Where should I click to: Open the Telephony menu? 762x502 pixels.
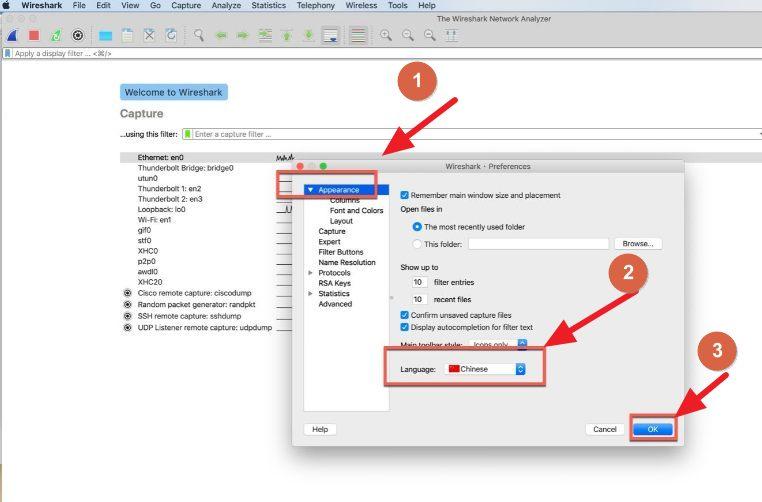[316, 6]
